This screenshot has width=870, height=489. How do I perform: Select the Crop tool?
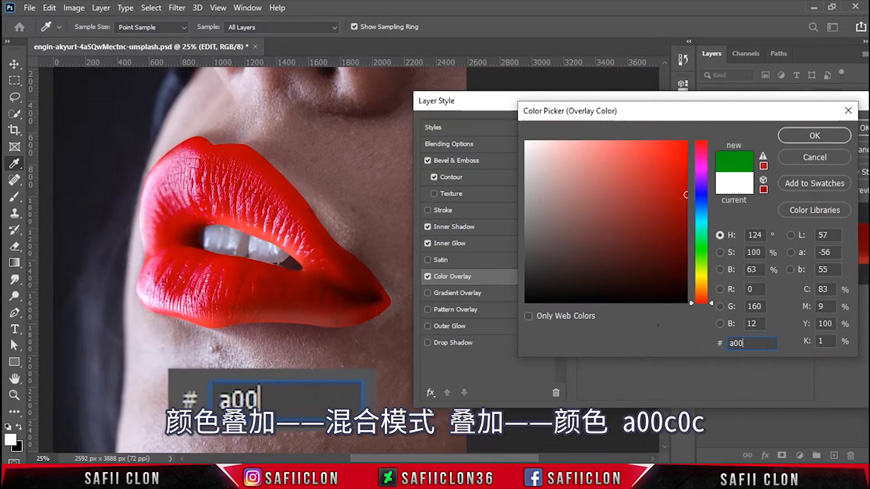pos(14,130)
